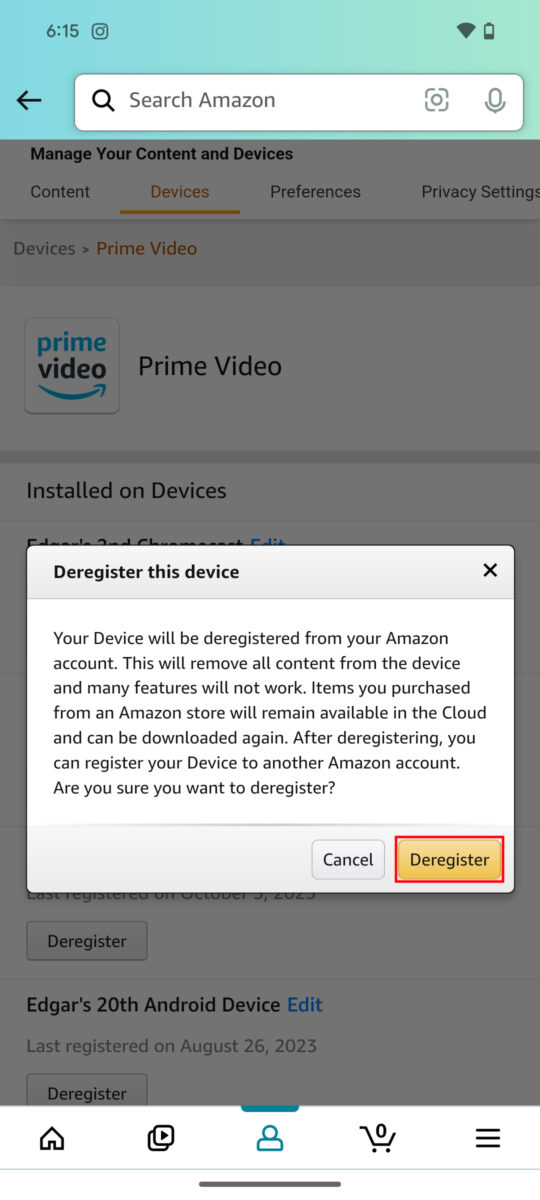This screenshot has width=540, height=1200.
Task: Switch to the Content tab
Action: click(x=60, y=192)
